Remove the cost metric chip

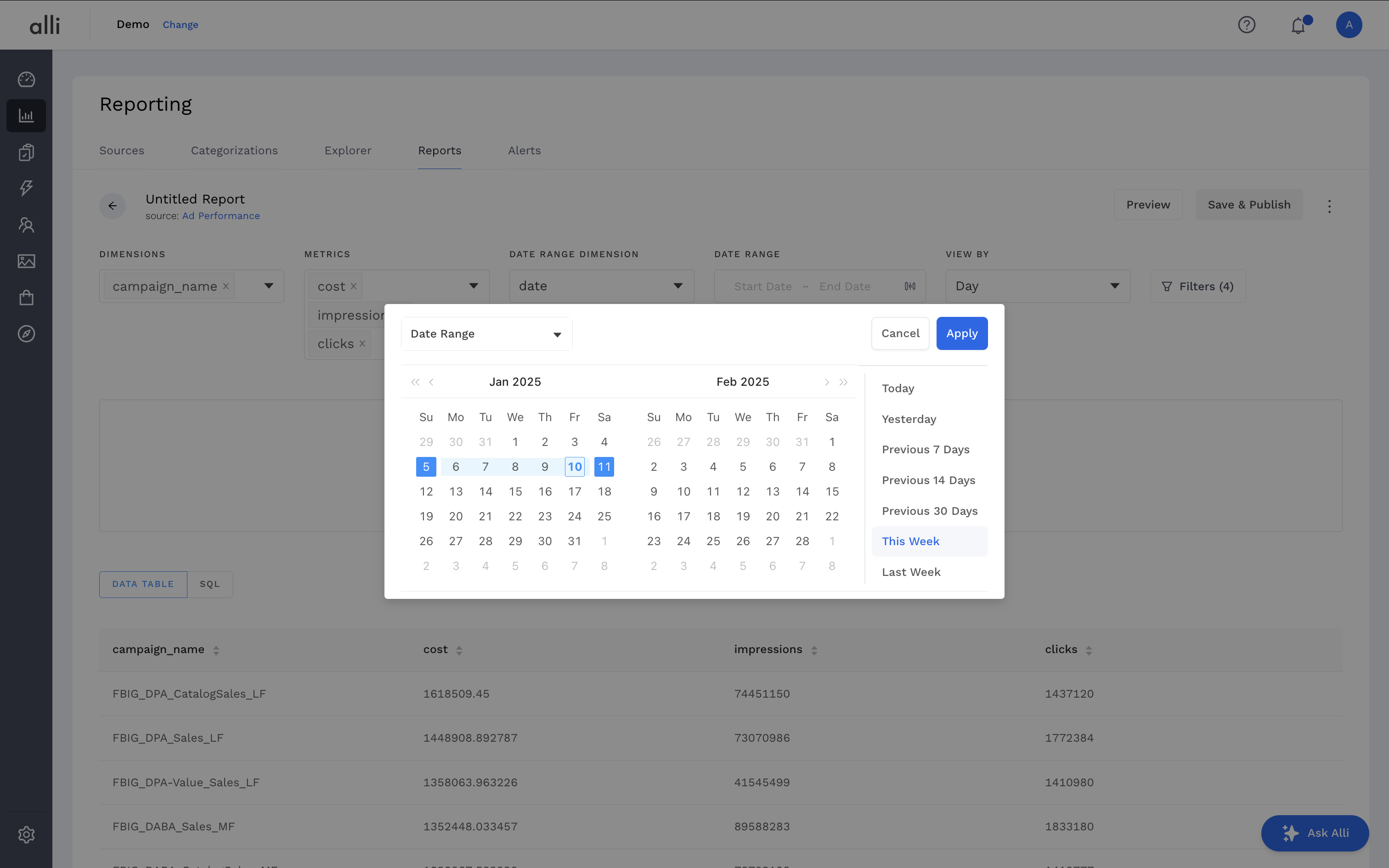pyautogui.click(x=354, y=286)
